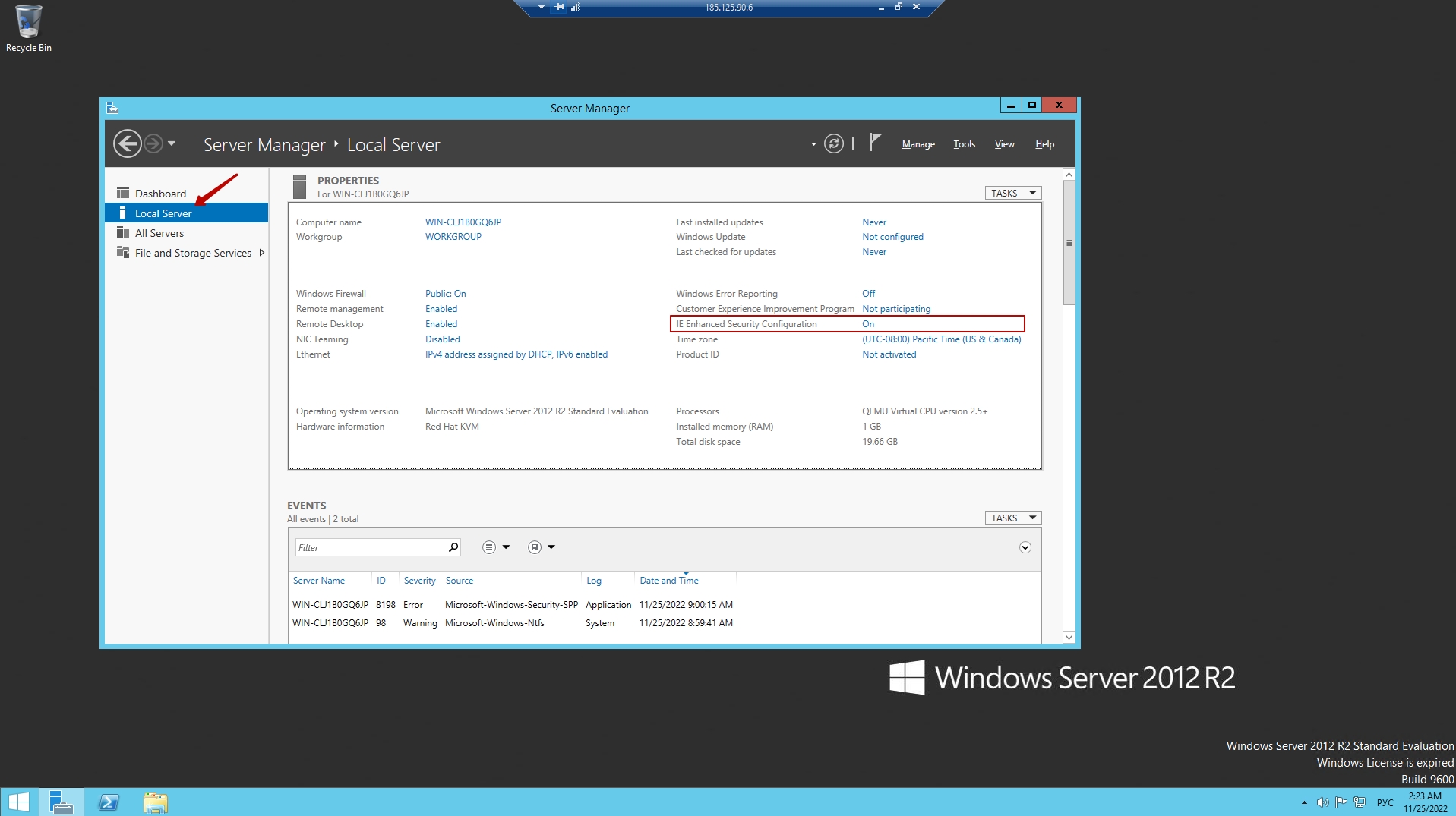Select the Microsoft-Windows-Security-SPP error event row
The image size is (1456, 816).
[x=513, y=605]
